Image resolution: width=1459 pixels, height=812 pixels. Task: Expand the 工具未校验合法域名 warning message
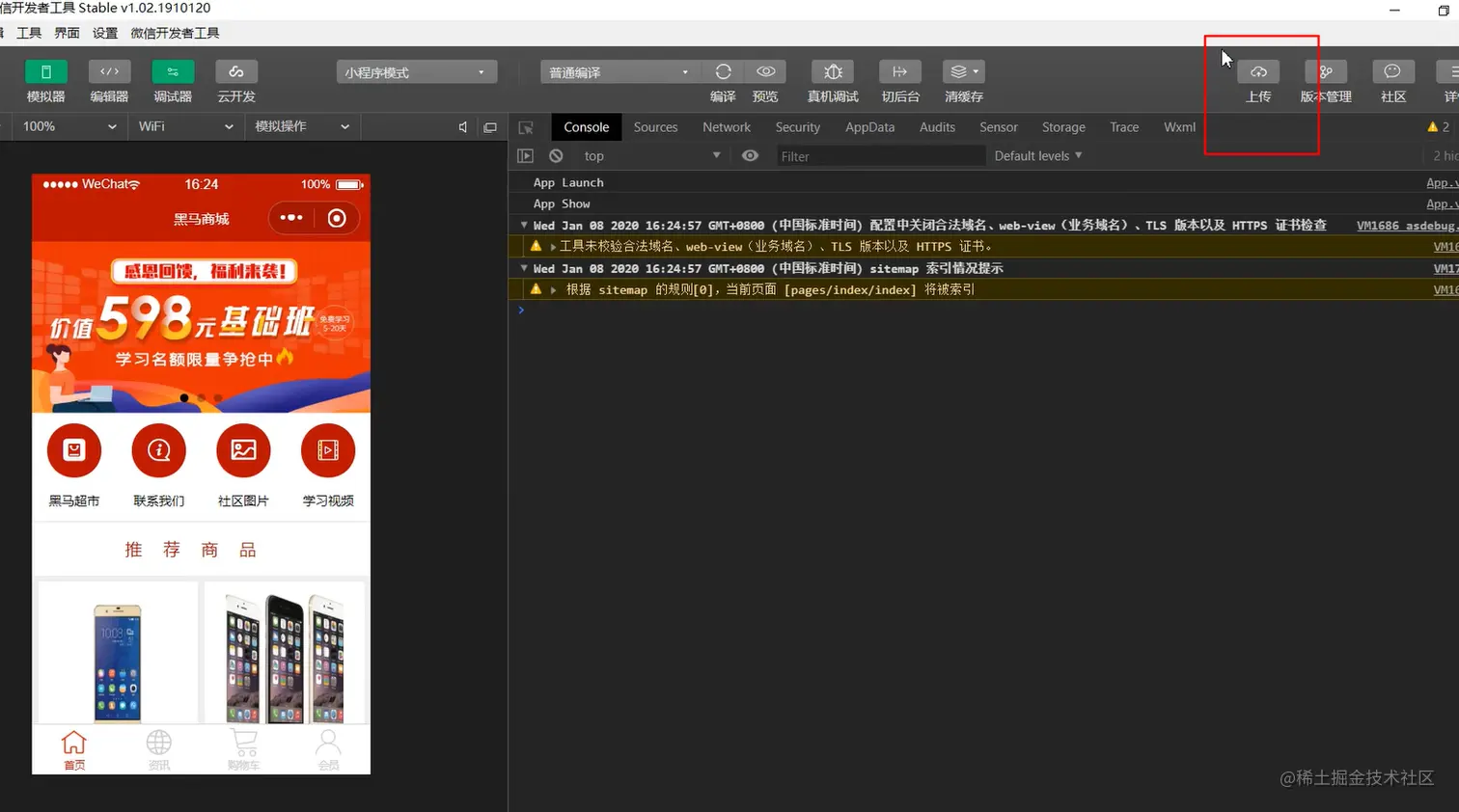click(x=553, y=247)
